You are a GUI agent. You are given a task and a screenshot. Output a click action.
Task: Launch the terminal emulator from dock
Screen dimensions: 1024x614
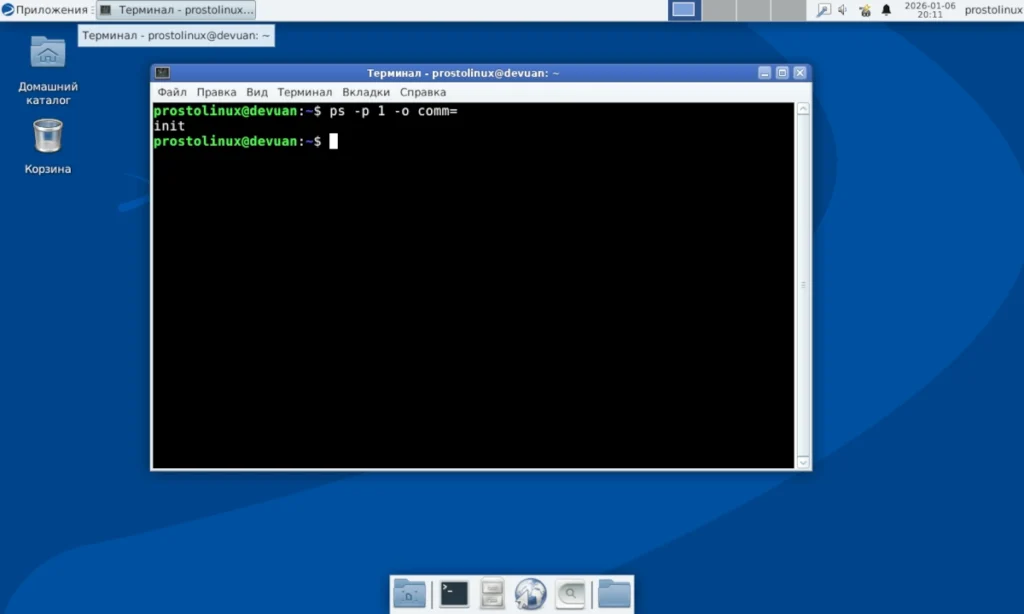(454, 594)
